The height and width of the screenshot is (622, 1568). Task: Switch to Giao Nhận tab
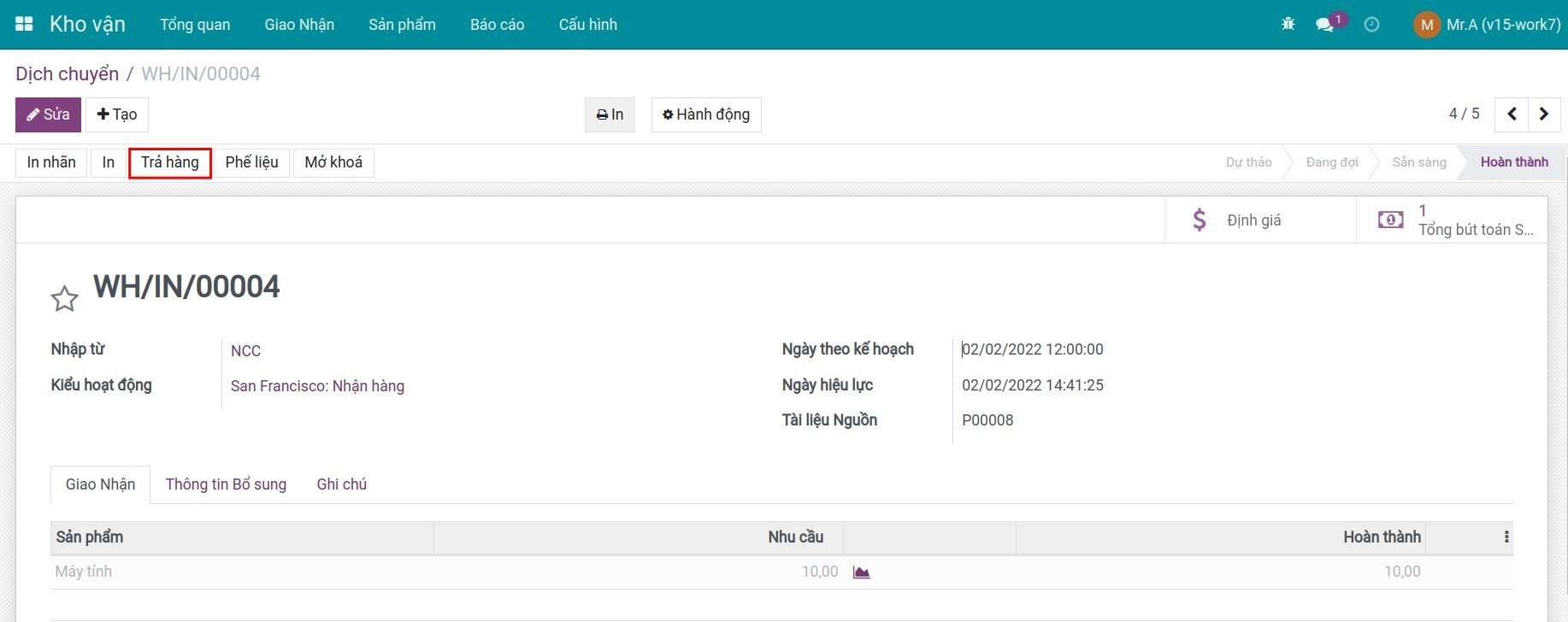100,484
